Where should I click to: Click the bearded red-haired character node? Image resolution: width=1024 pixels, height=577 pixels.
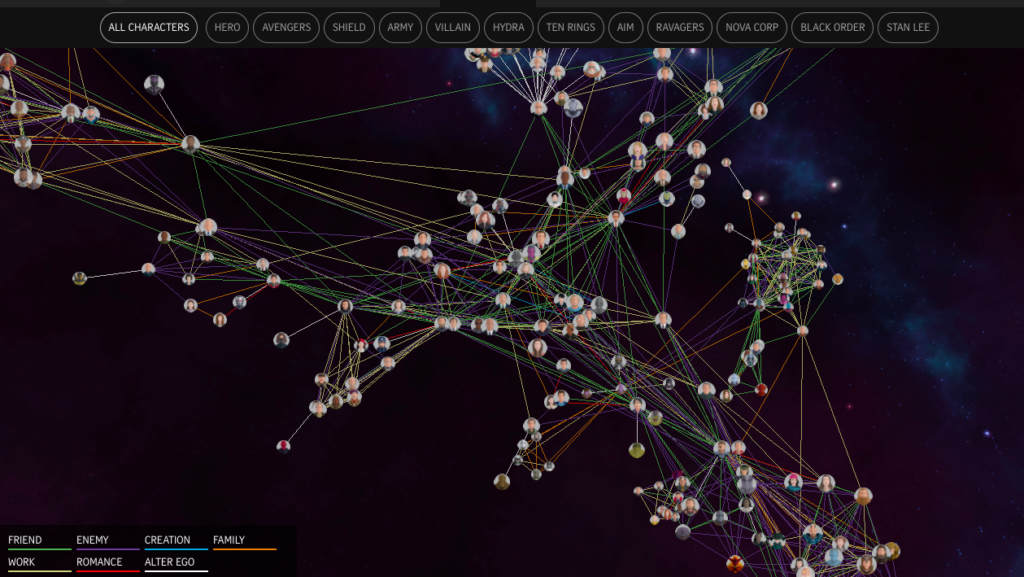[863, 496]
